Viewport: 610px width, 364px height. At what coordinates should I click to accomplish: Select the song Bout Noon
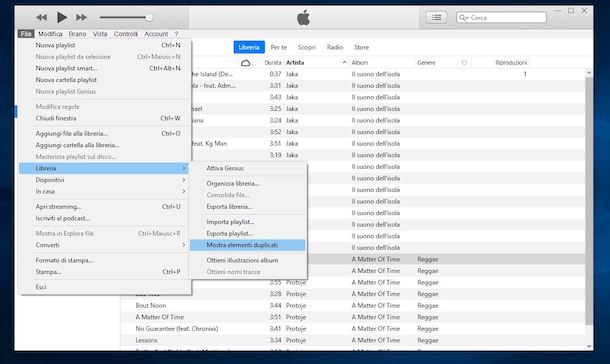click(151, 306)
